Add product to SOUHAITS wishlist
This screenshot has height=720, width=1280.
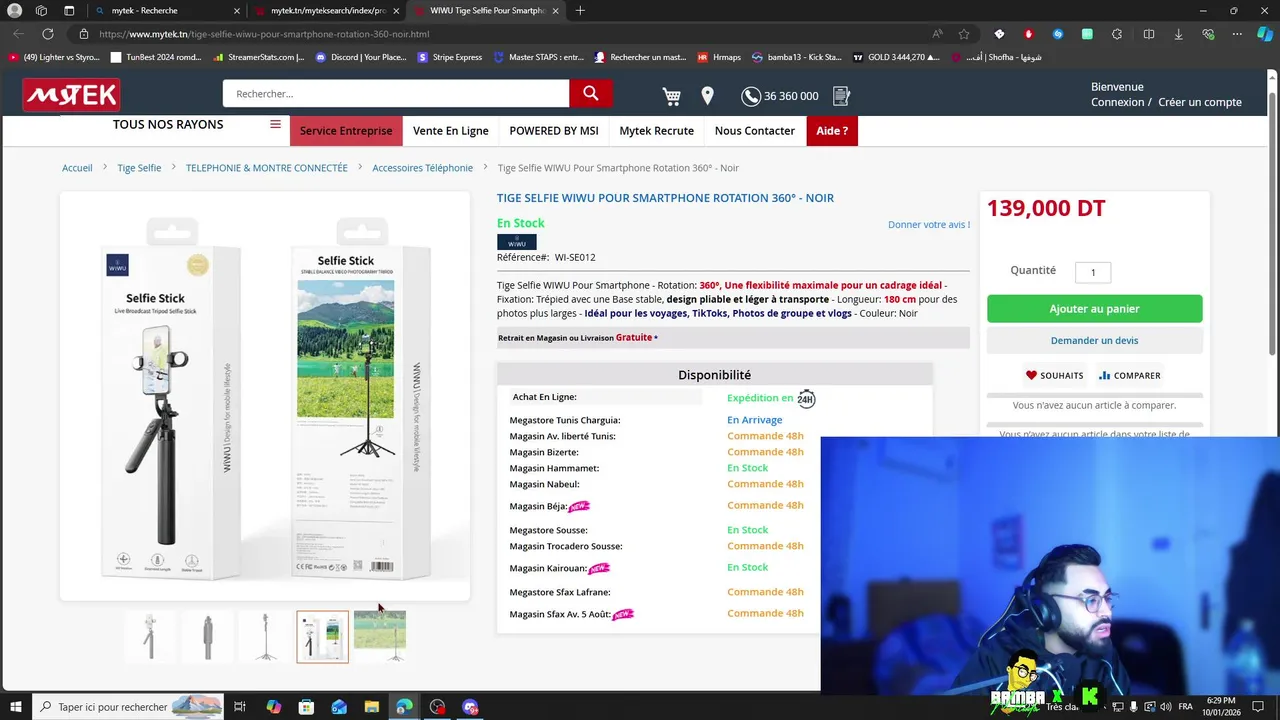point(1054,376)
